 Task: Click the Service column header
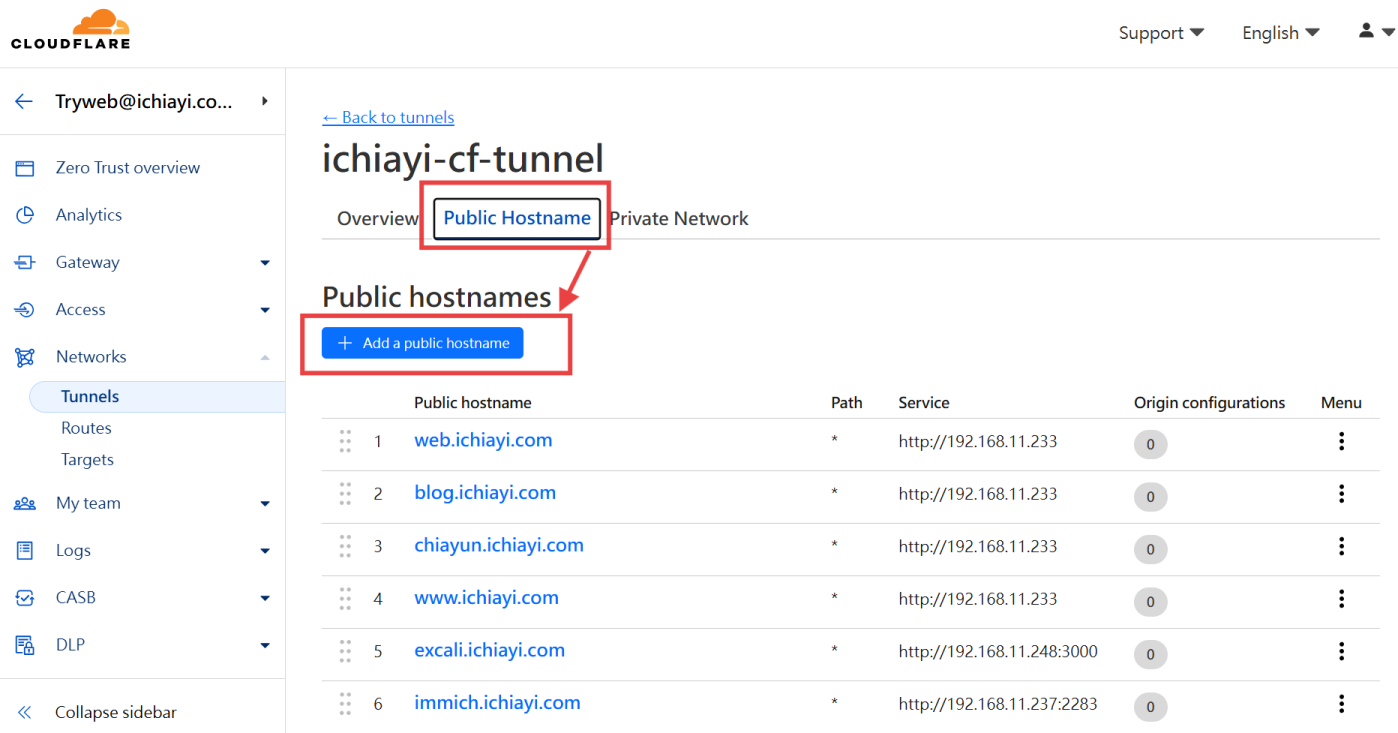click(924, 403)
